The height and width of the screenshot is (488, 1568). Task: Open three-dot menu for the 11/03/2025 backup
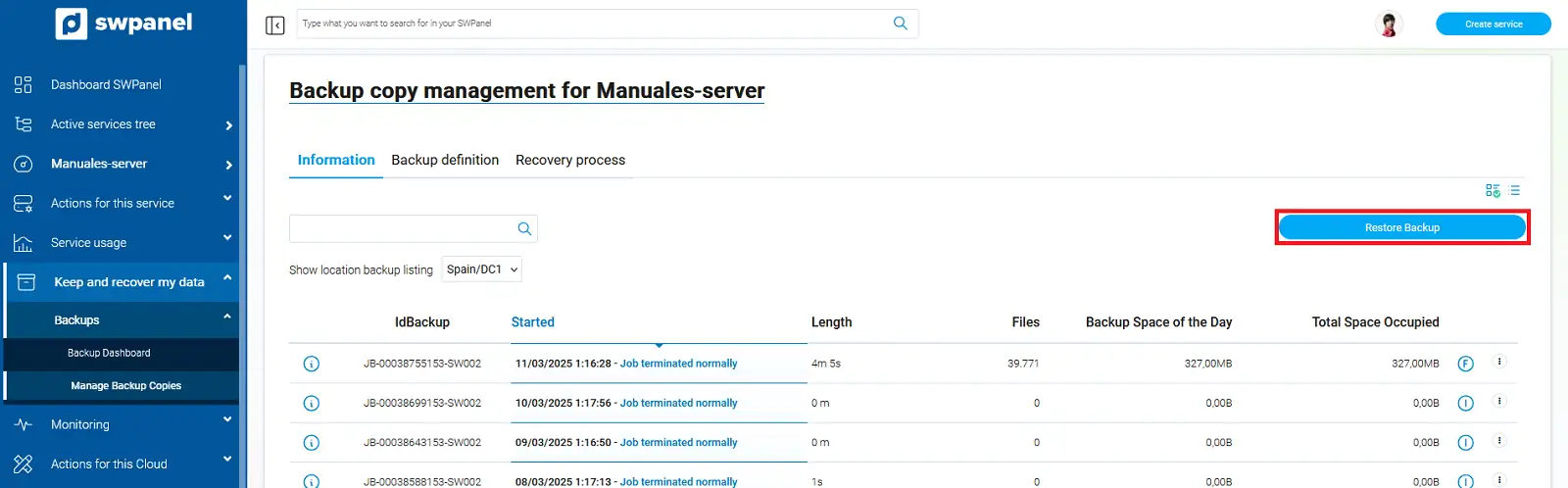click(x=1498, y=362)
